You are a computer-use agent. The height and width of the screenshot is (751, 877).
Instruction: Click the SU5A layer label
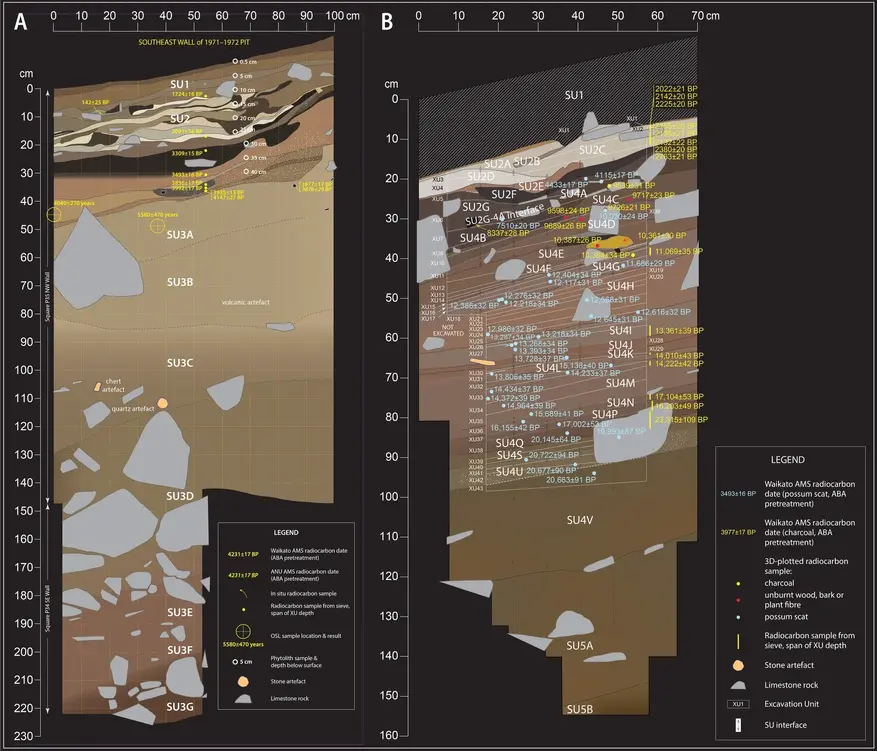579,646
